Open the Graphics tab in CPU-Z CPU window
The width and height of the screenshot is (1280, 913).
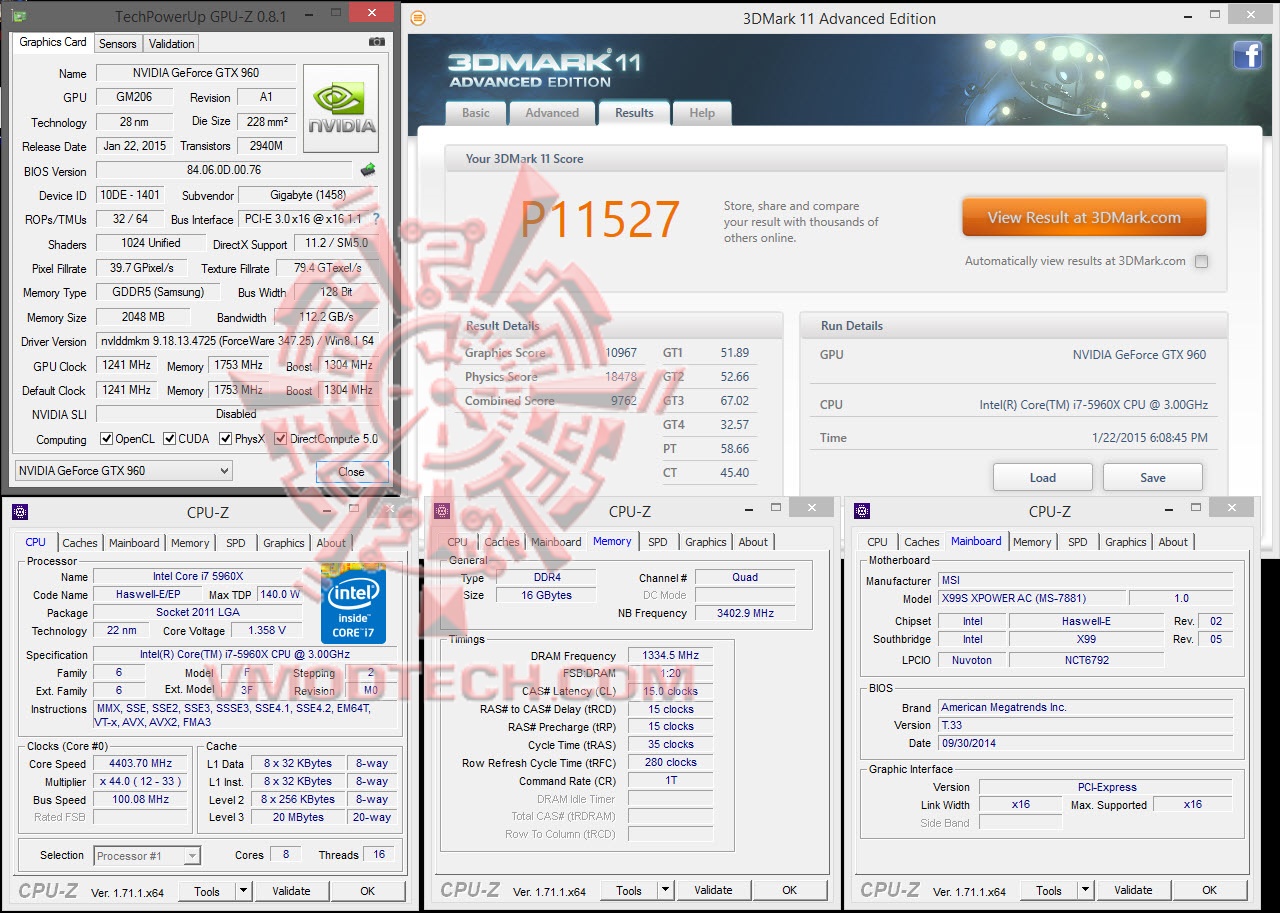pyautogui.click(x=284, y=543)
